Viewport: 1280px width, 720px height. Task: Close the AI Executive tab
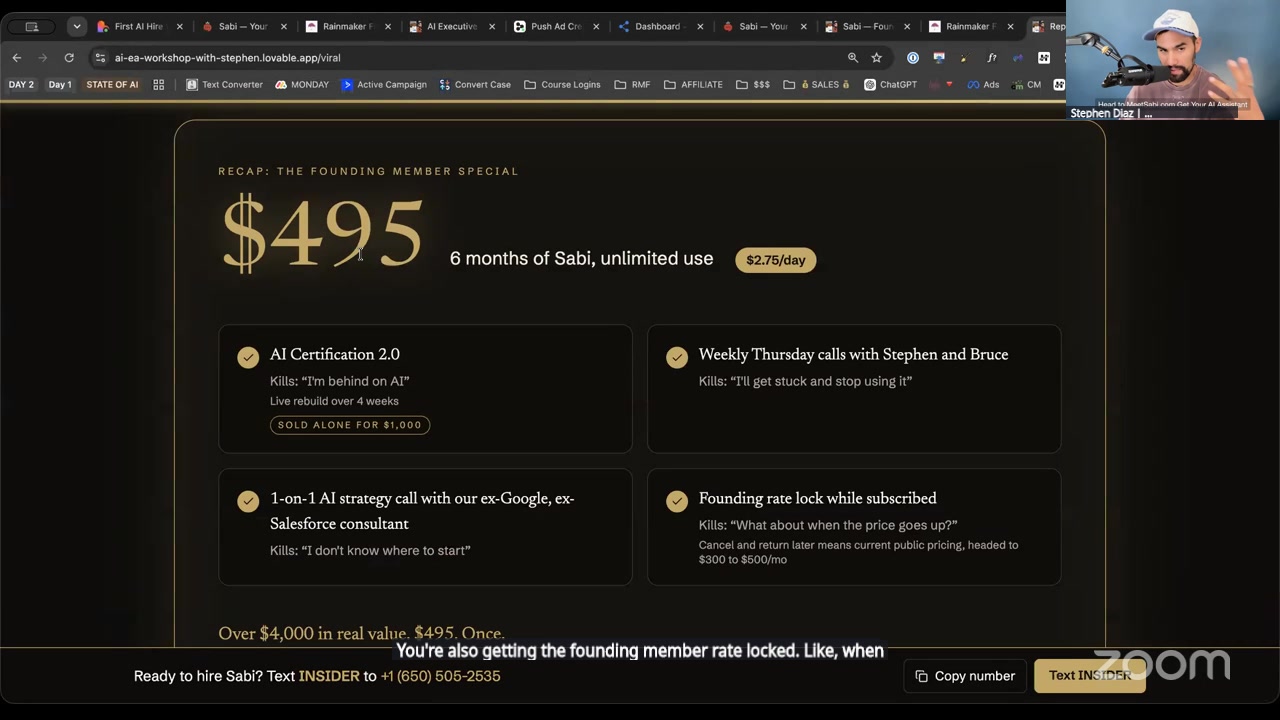click(x=492, y=27)
